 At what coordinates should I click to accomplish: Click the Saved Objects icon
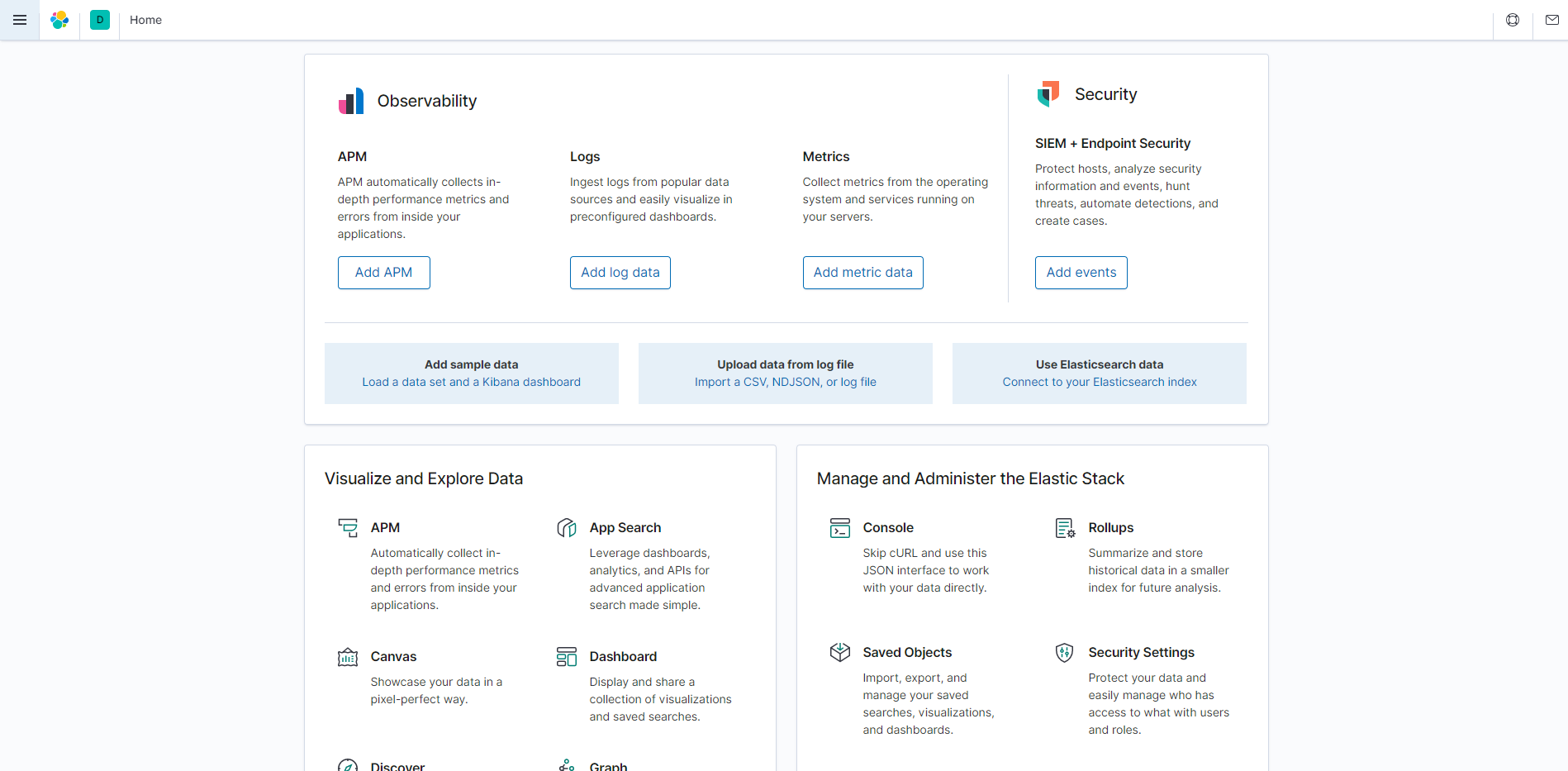[x=840, y=653]
